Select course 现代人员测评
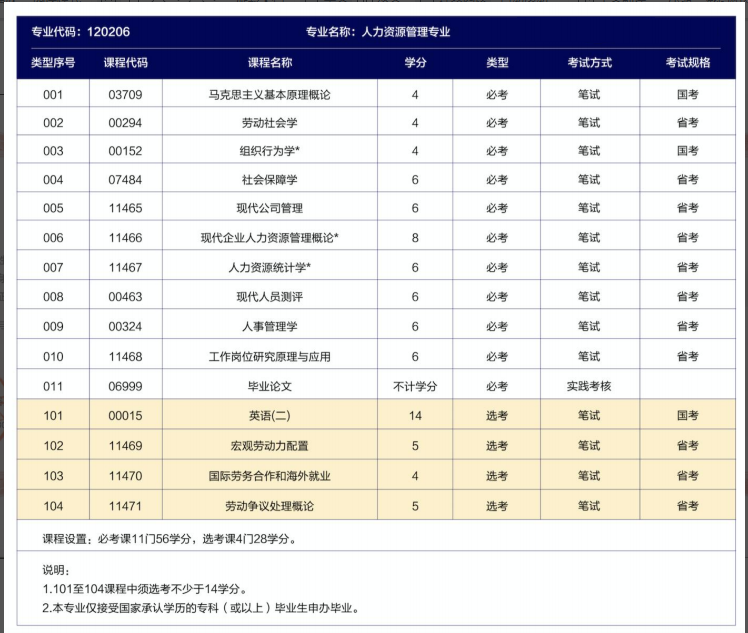 tap(270, 297)
